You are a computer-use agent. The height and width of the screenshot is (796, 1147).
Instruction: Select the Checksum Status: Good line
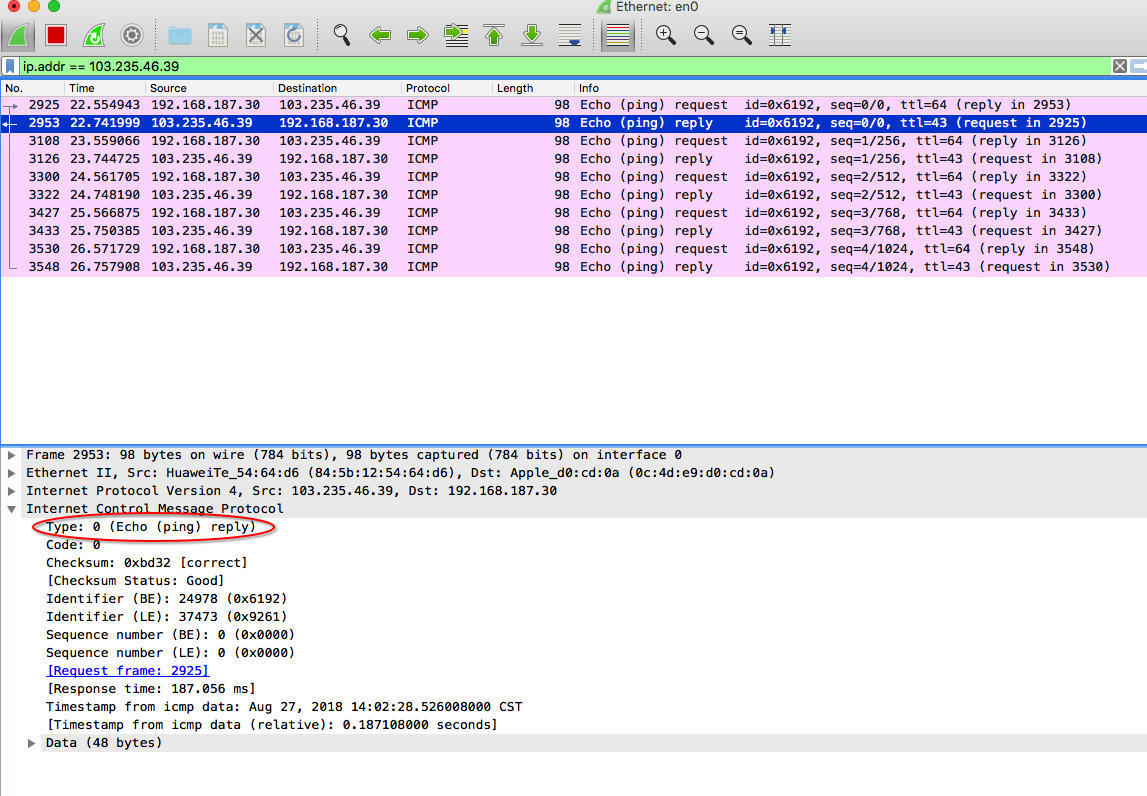(x=135, y=581)
